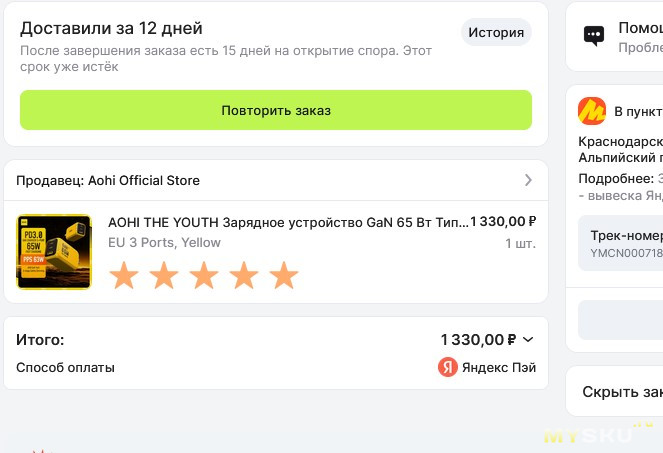This screenshot has height=453, width=663.
Task: Click the Скрыть заказ button
Action: (x=622, y=392)
